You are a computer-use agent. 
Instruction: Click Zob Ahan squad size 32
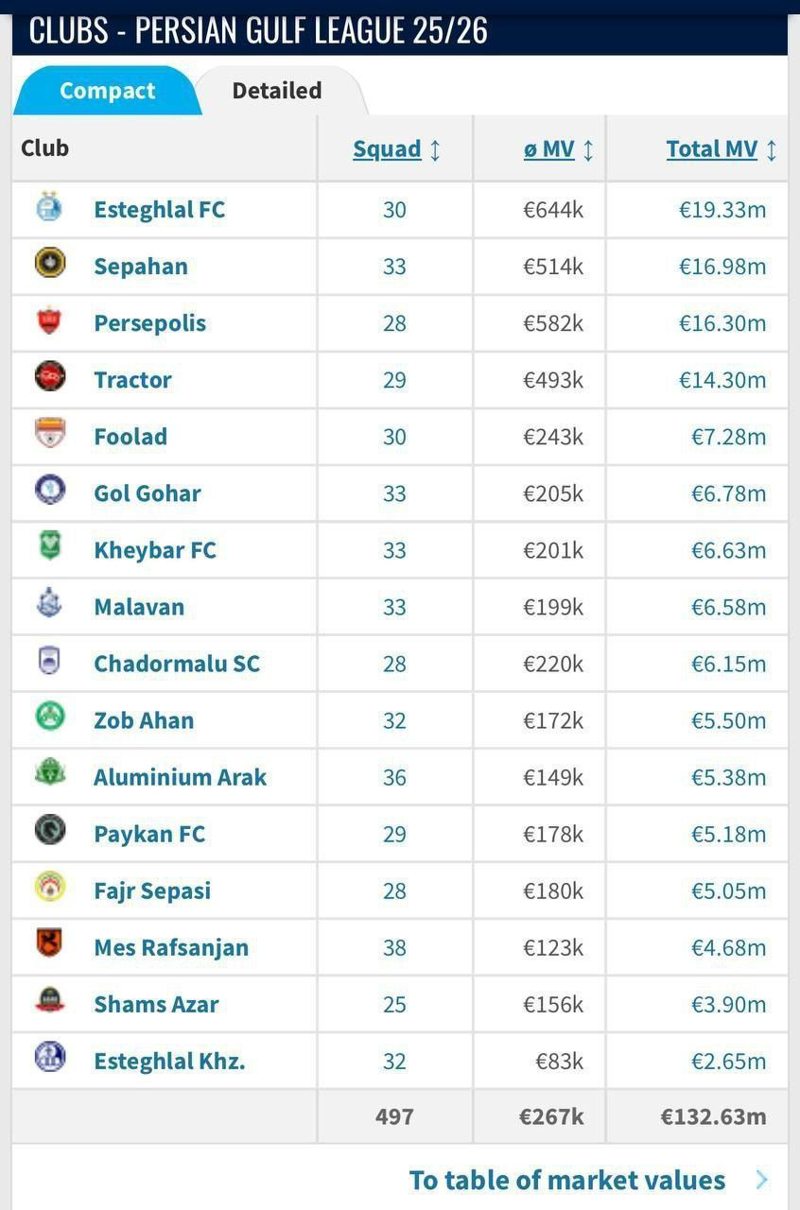[x=395, y=720]
